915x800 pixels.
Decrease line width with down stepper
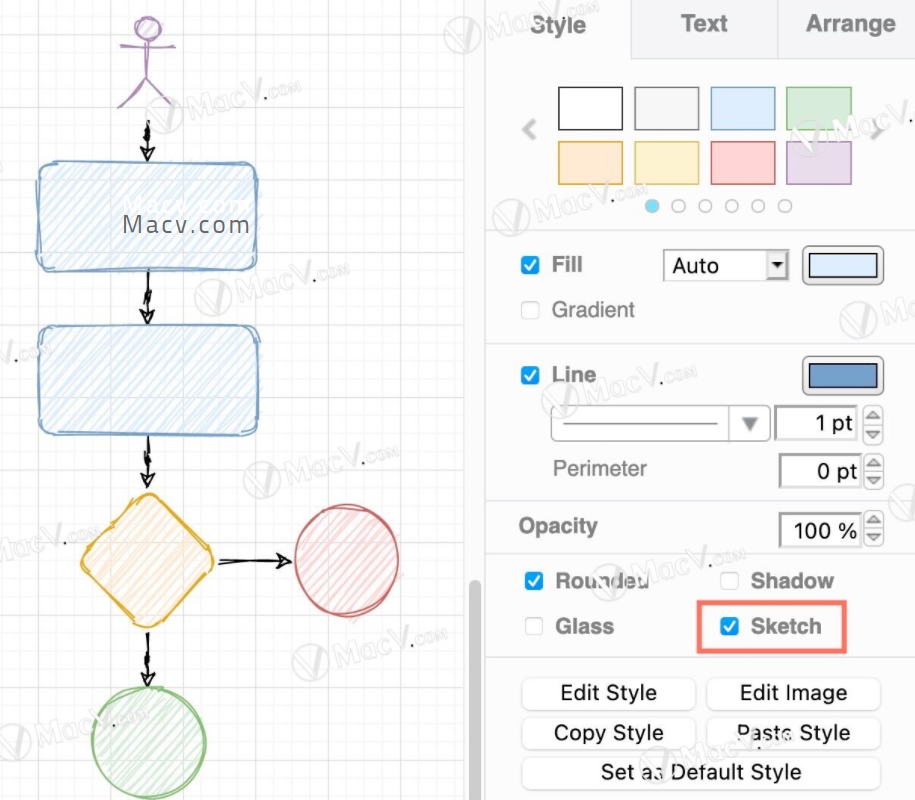pos(873,434)
